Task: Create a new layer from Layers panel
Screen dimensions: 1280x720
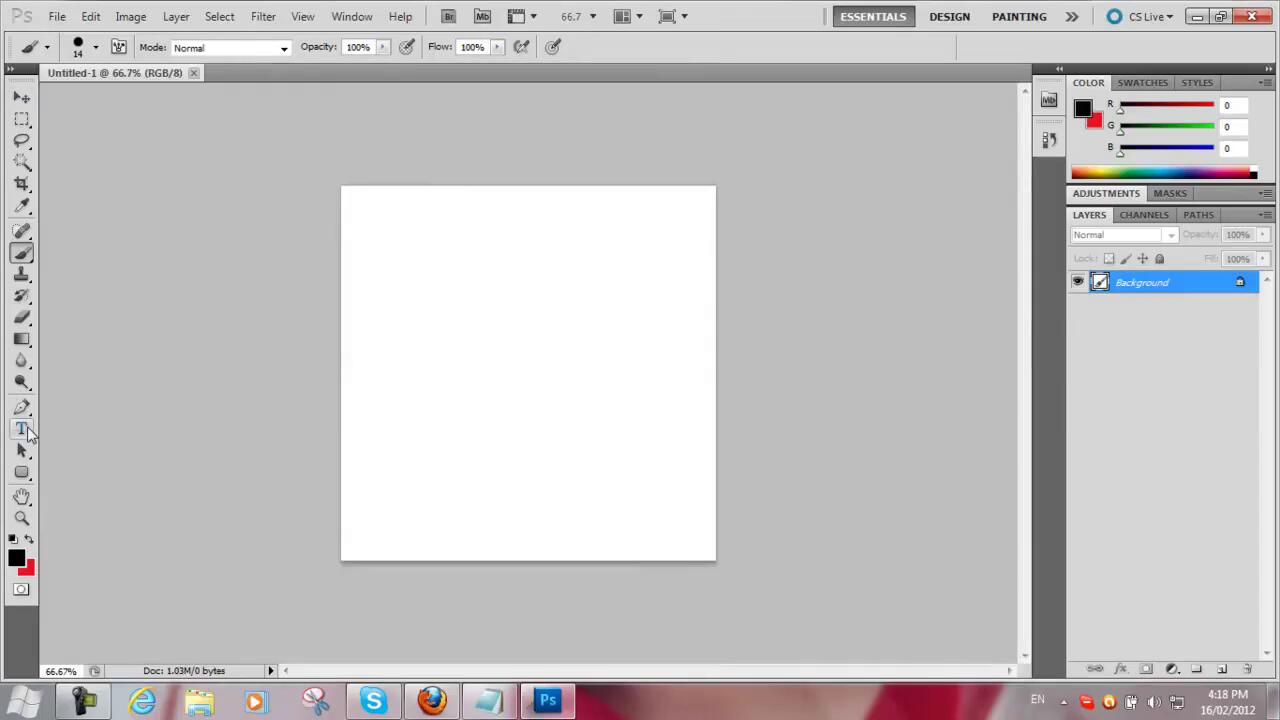Action: [1222, 669]
